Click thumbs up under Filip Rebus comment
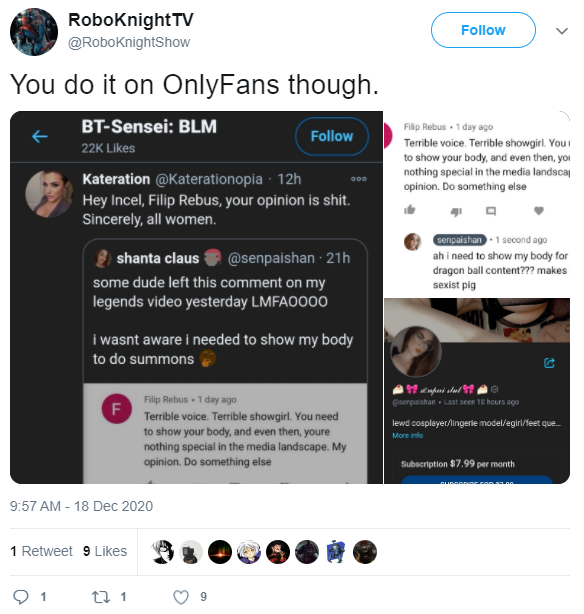This screenshot has width=584, height=614. point(410,210)
